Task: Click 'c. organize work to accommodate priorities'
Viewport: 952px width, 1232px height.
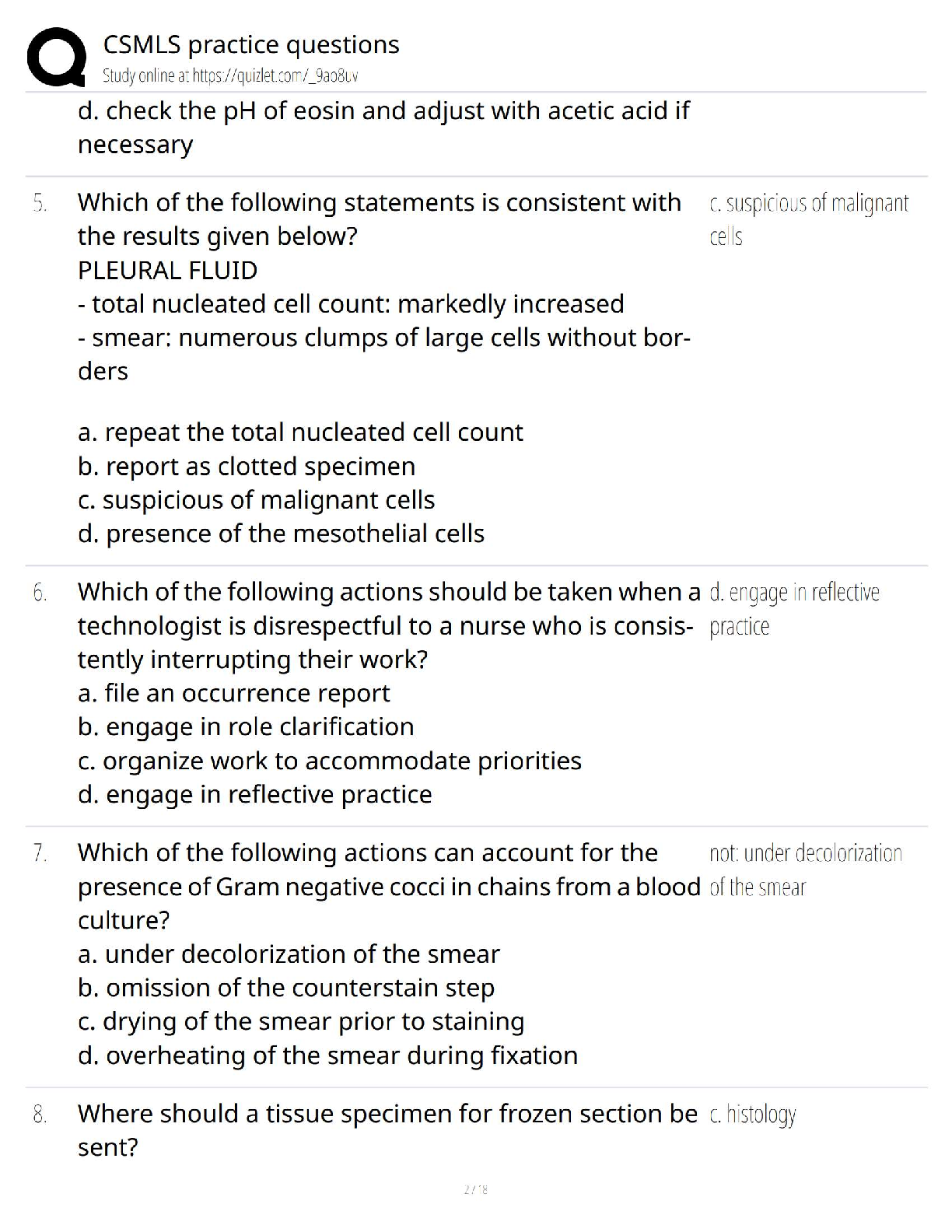Action: click(329, 761)
